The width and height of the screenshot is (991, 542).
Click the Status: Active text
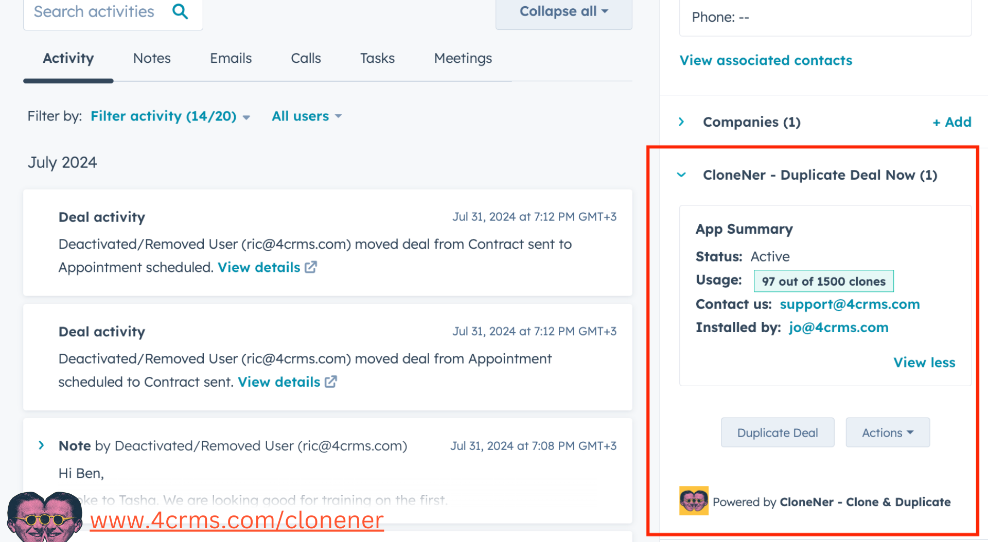(743, 256)
